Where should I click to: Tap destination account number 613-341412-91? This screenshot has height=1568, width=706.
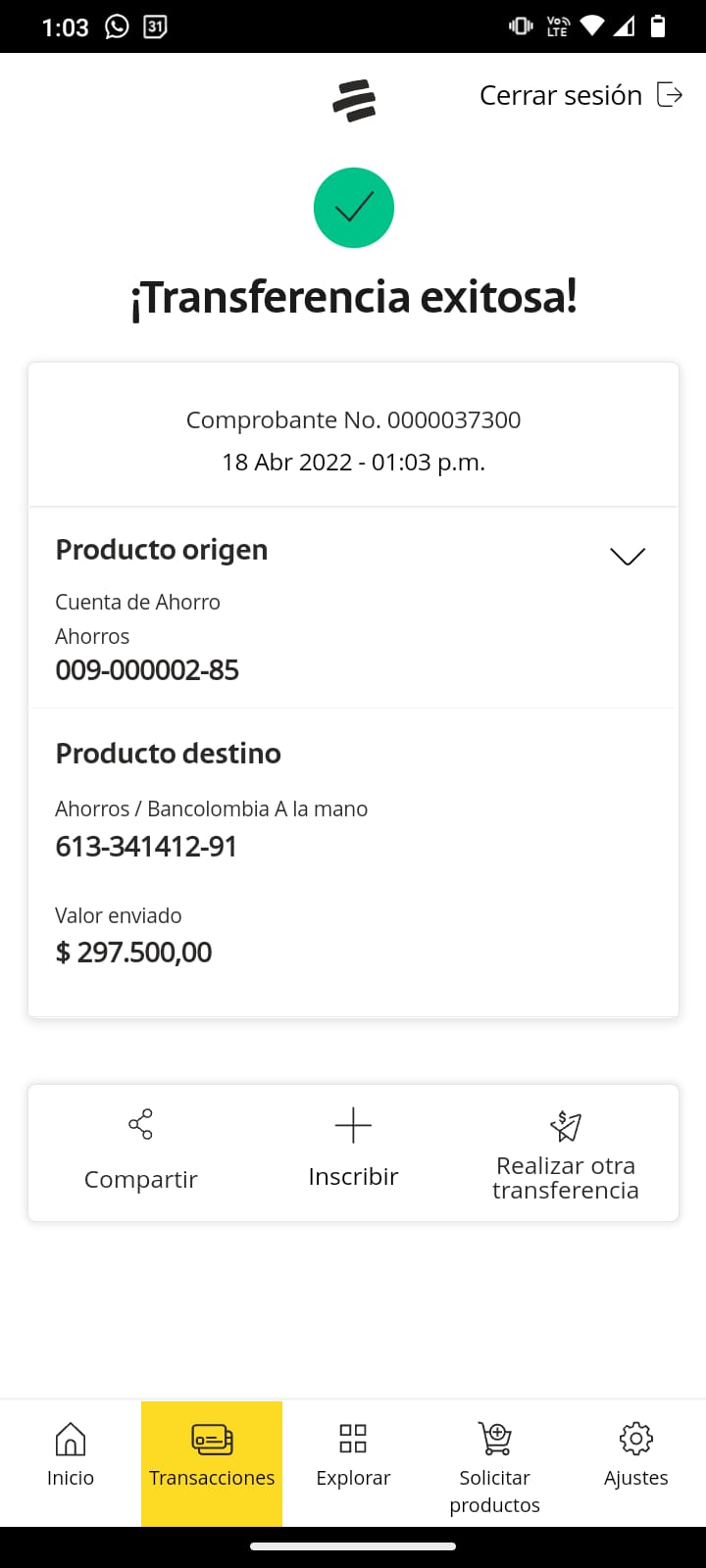pos(146,847)
